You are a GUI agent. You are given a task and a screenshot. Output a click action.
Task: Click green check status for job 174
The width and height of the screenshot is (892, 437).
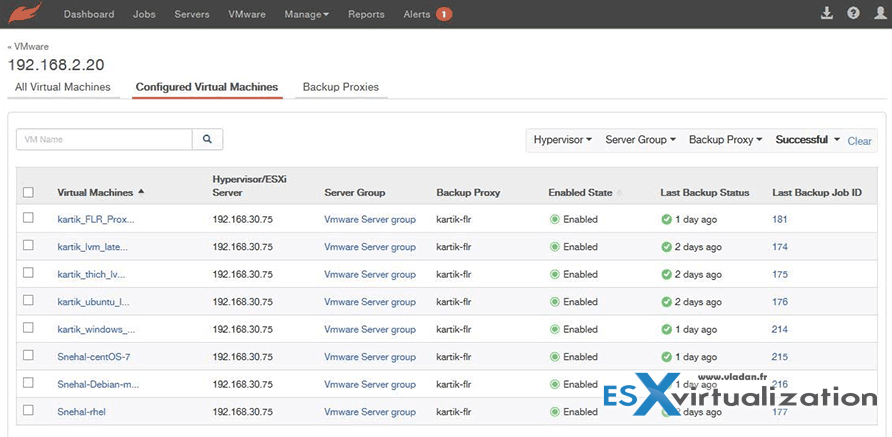point(666,247)
